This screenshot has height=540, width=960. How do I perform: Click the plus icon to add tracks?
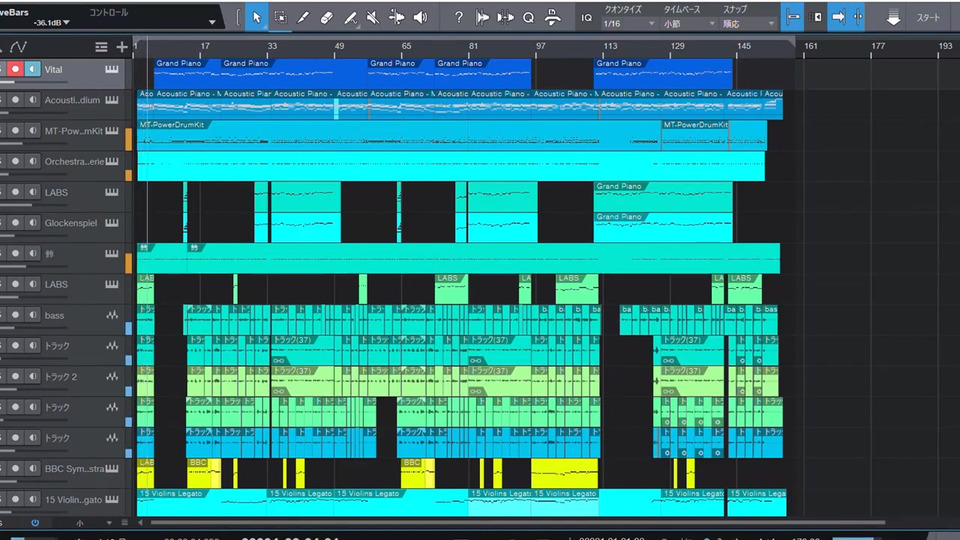122,47
